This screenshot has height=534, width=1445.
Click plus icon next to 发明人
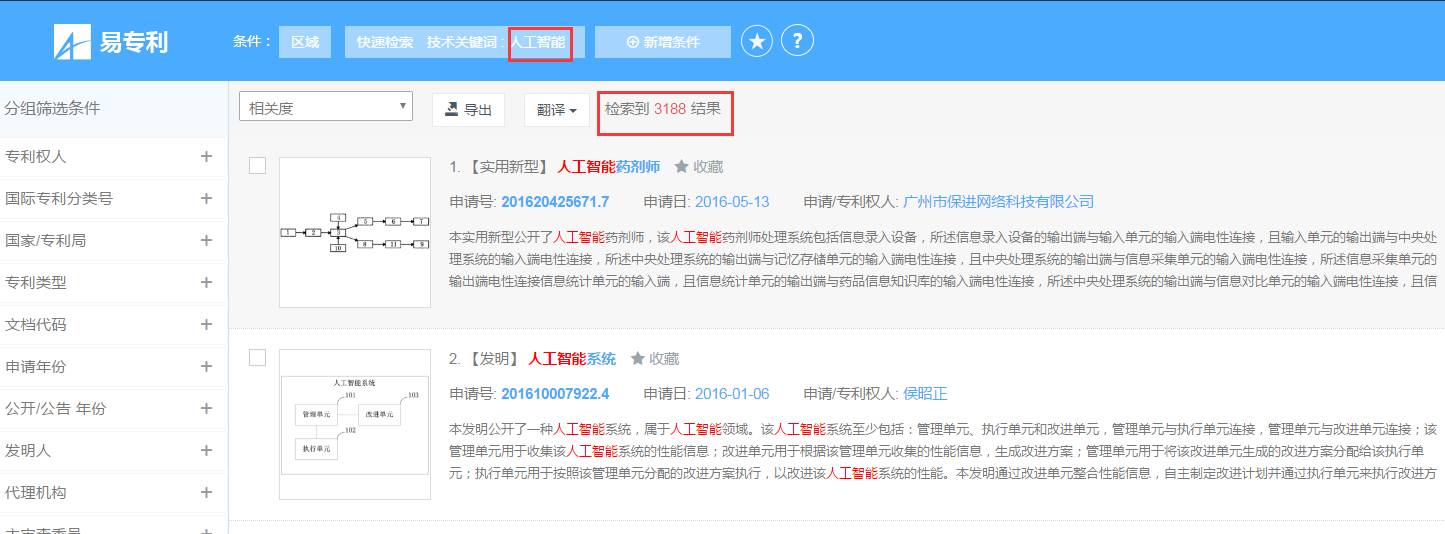coord(206,451)
